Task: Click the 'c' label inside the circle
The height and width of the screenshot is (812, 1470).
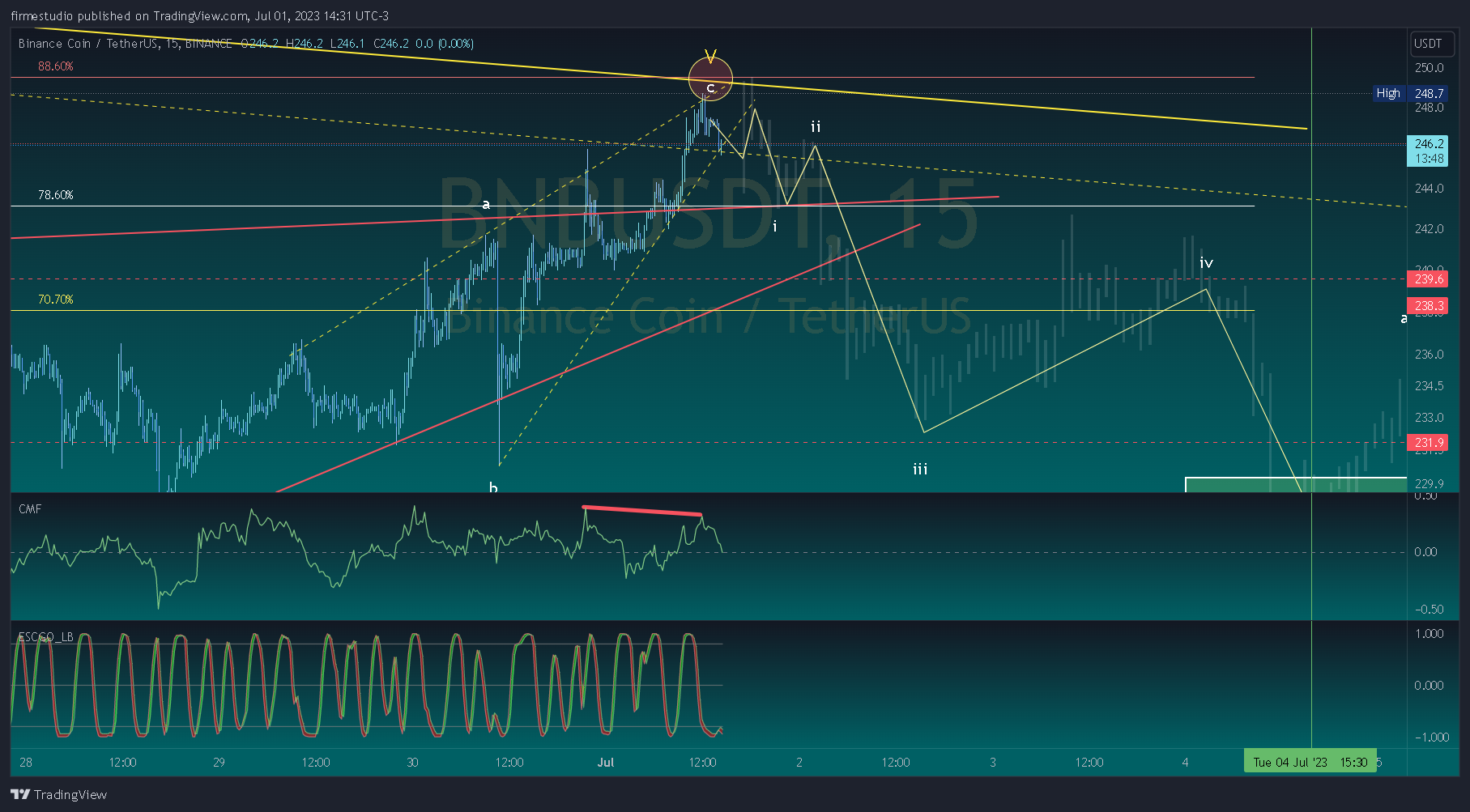Action: pyautogui.click(x=710, y=87)
